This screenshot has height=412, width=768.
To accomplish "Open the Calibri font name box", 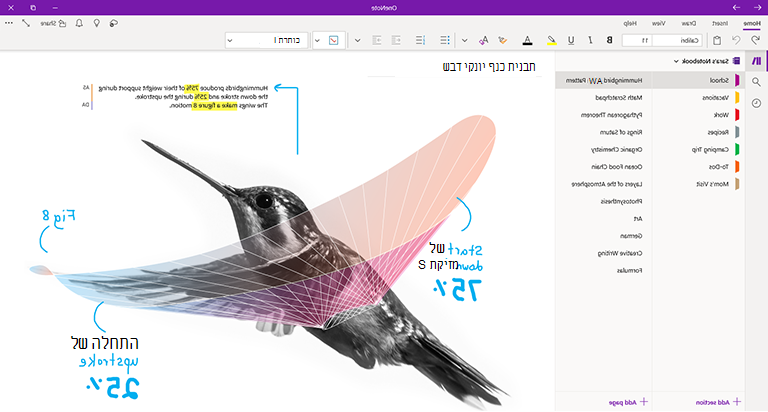I will click(x=678, y=40).
